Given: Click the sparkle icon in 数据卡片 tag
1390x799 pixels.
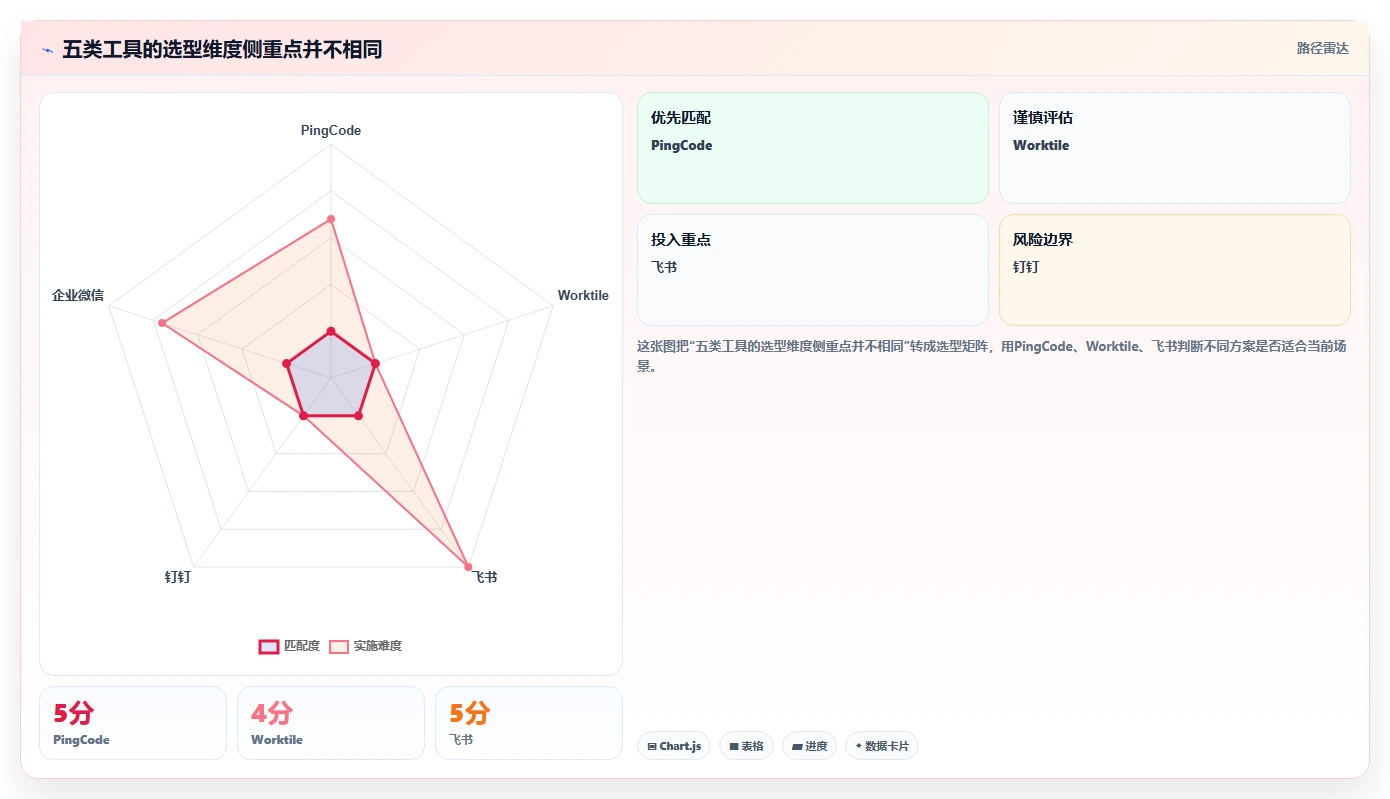Looking at the screenshot, I should [x=859, y=746].
